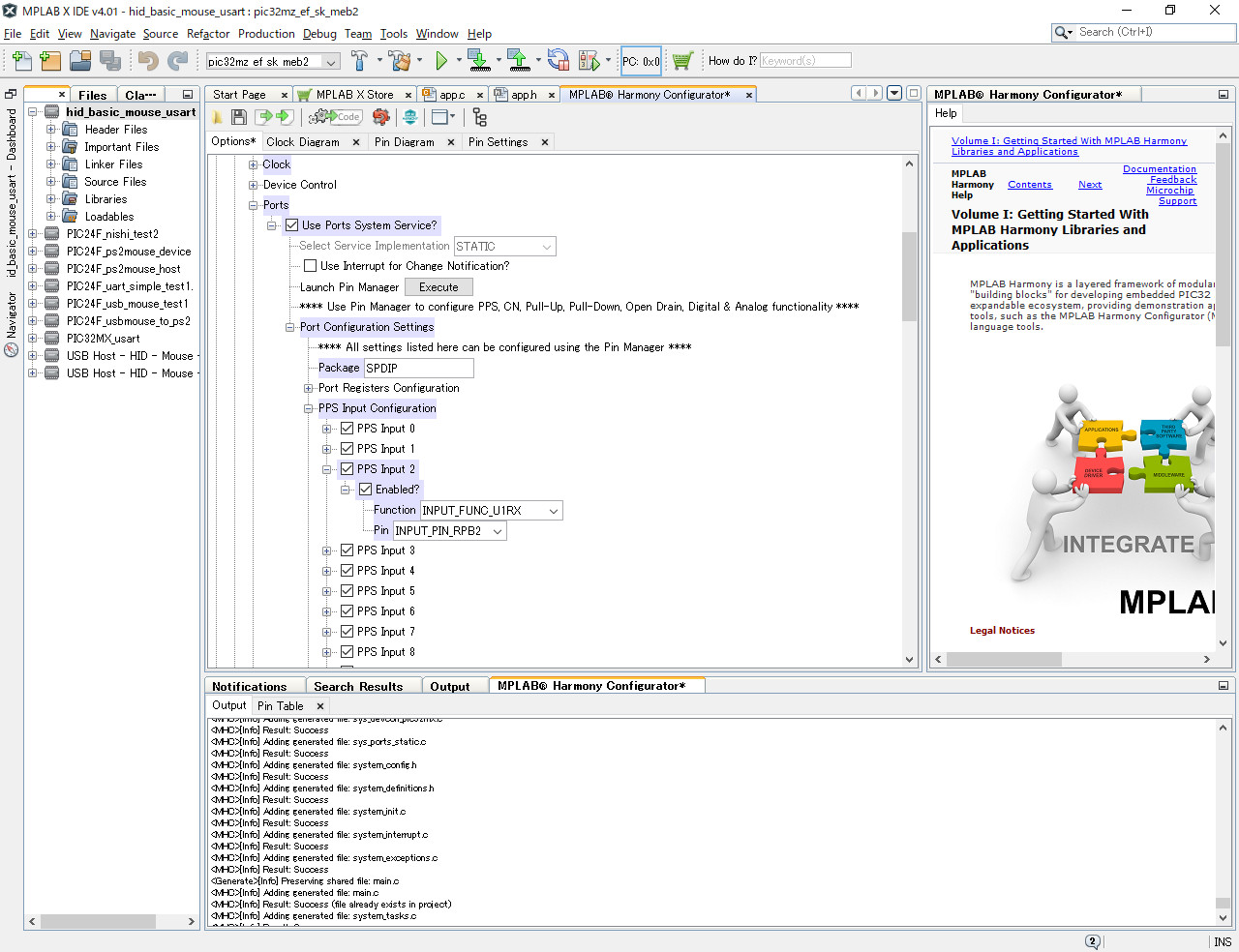Click the Debug Project icon
Image resolution: width=1239 pixels, height=952 pixels.
click(589, 61)
